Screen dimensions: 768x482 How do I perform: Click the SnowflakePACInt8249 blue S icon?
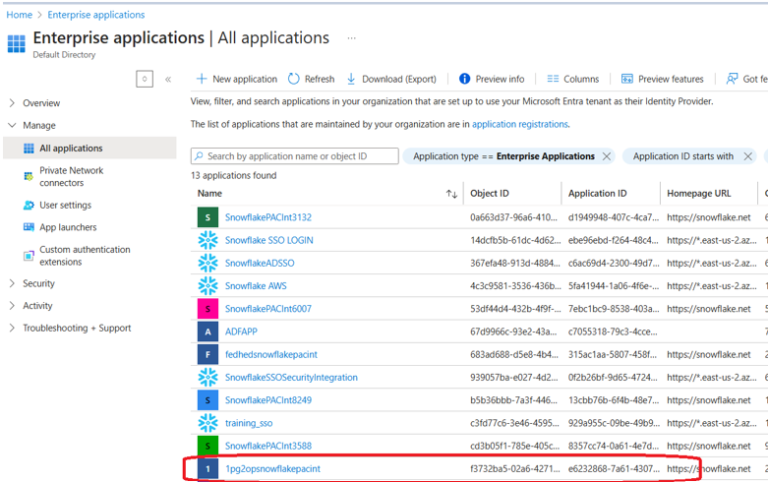208,400
